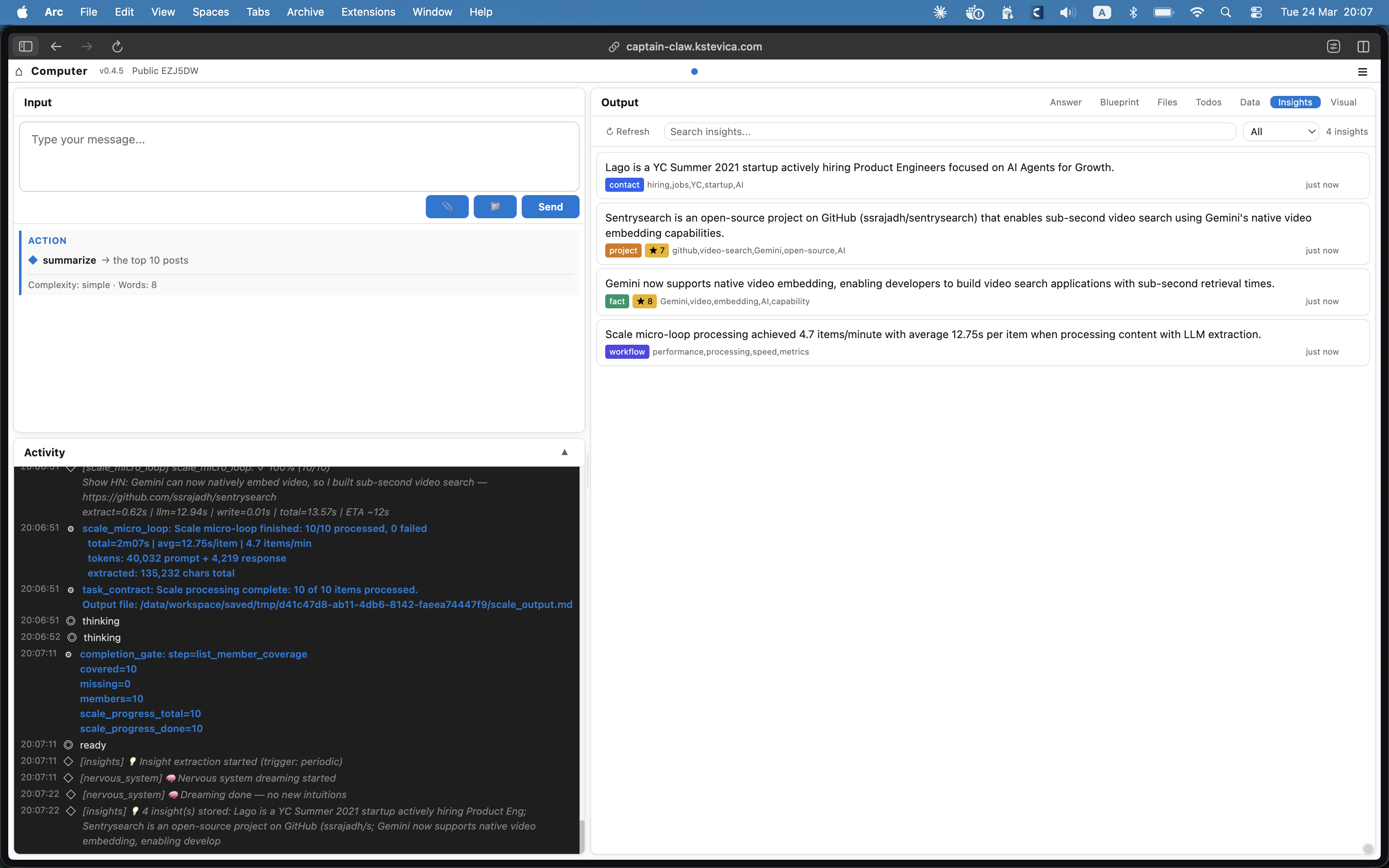Image resolution: width=1389 pixels, height=868 pixels.
Task: Click the Send button
Action: tap(550, 207)
